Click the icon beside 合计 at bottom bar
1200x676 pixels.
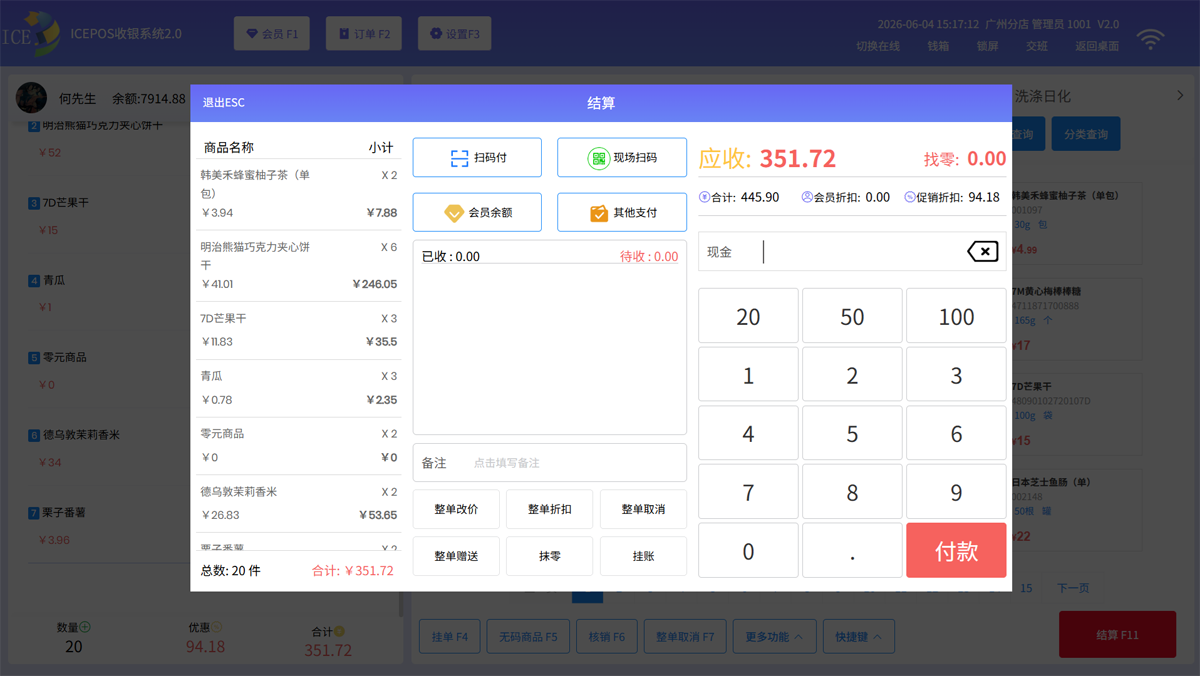(x=339, y=631)
